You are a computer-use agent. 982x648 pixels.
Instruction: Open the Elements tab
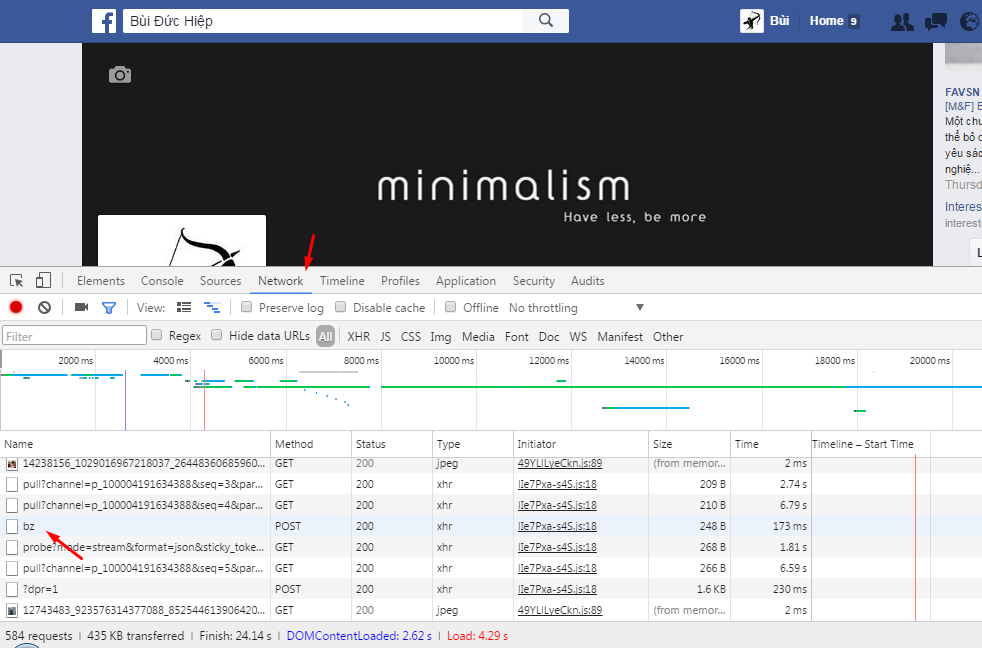[101, 281]
